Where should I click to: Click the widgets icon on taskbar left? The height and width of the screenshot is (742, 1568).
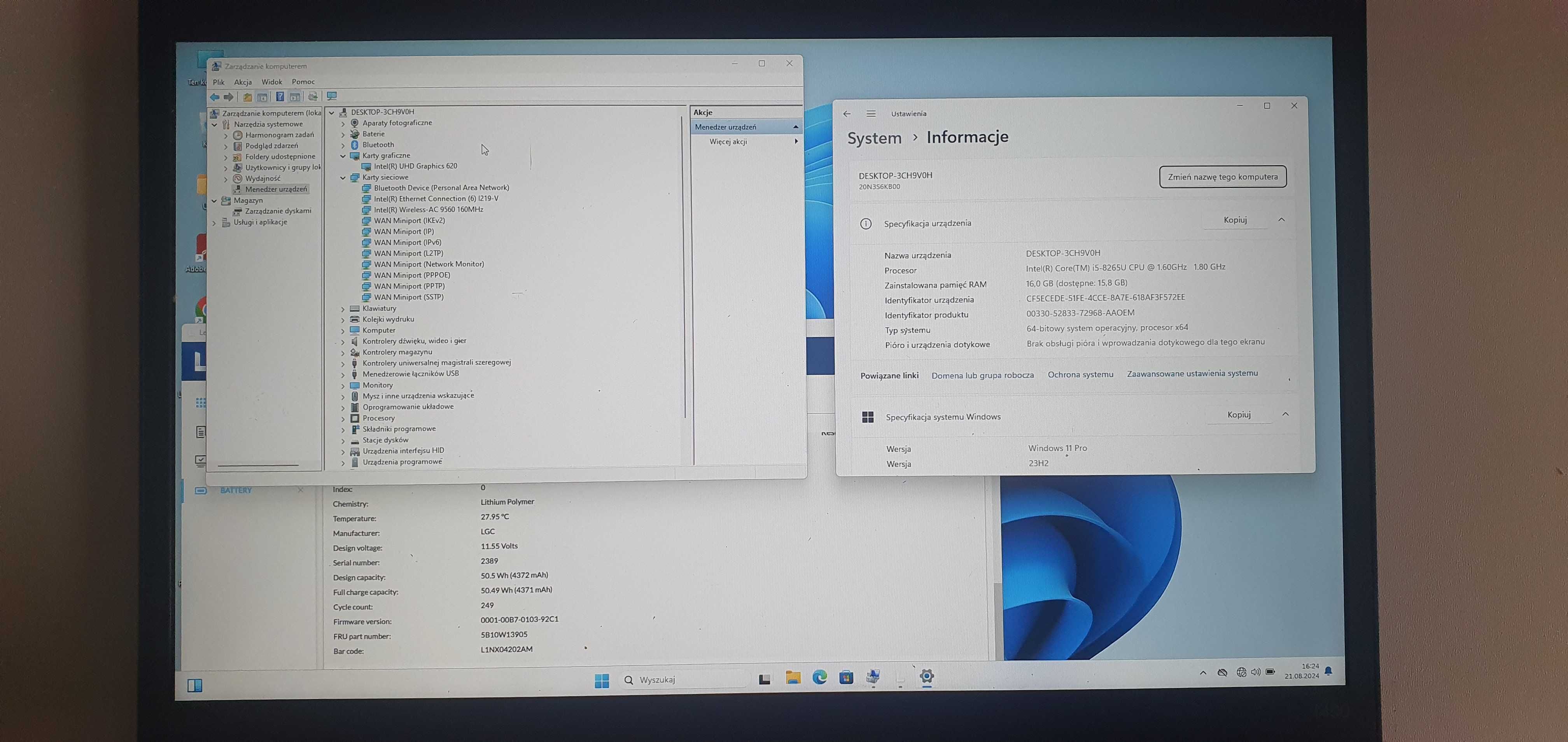click(x=195, y=686)
